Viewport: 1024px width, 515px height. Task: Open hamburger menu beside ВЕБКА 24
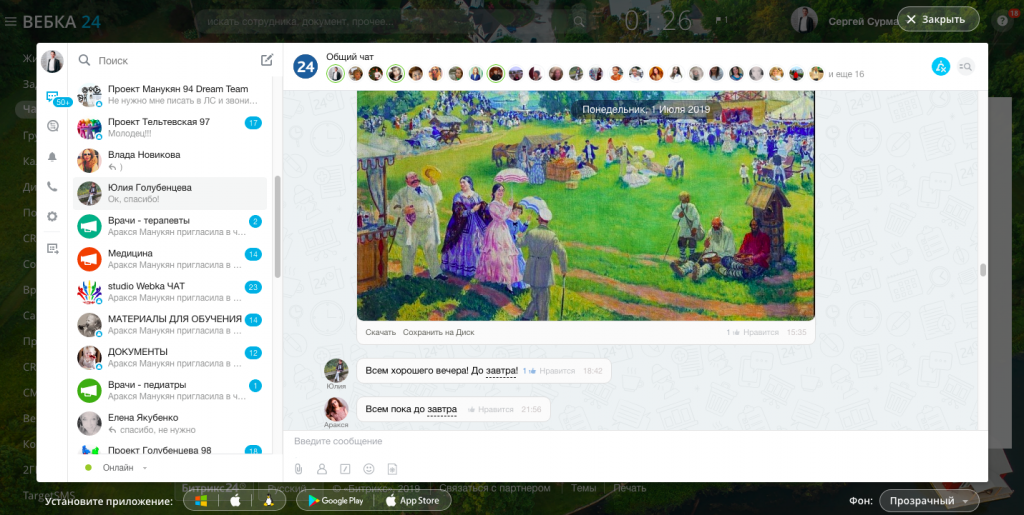(x=10, y=22)
